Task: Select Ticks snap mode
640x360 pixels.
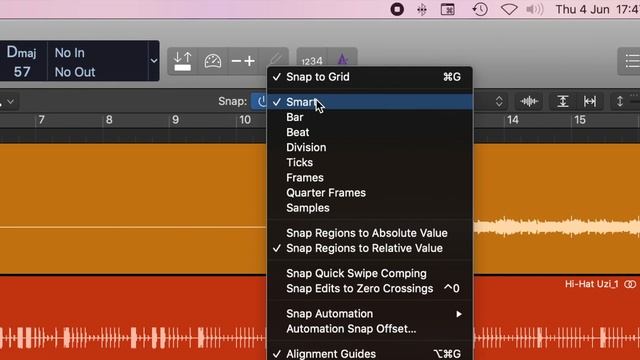Action: pos(370,162)
